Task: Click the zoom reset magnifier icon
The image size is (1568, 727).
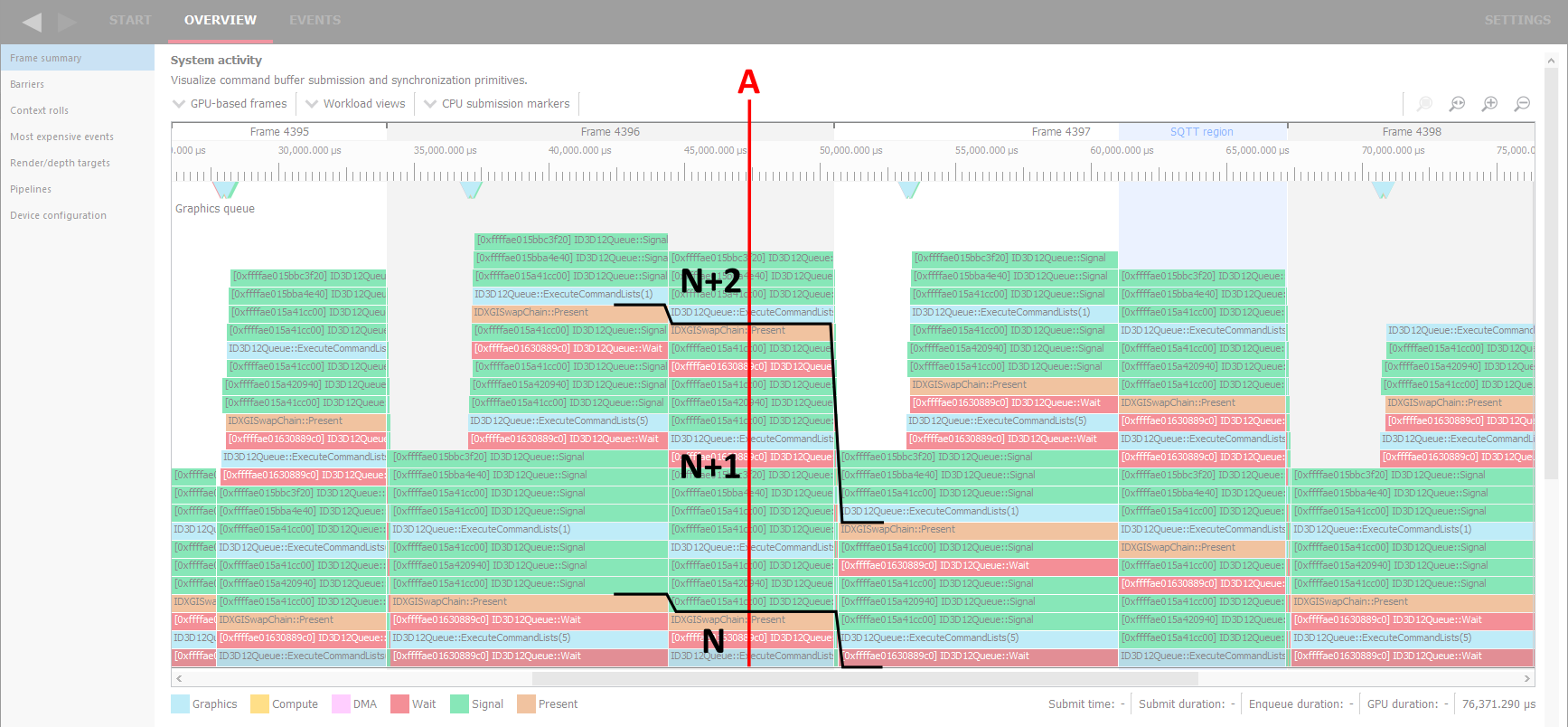Action: (x=1457, y=104)
